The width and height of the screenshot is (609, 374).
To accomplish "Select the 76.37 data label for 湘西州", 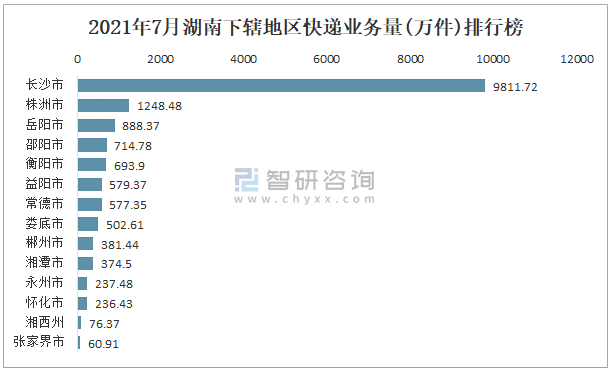I will 104,324.
